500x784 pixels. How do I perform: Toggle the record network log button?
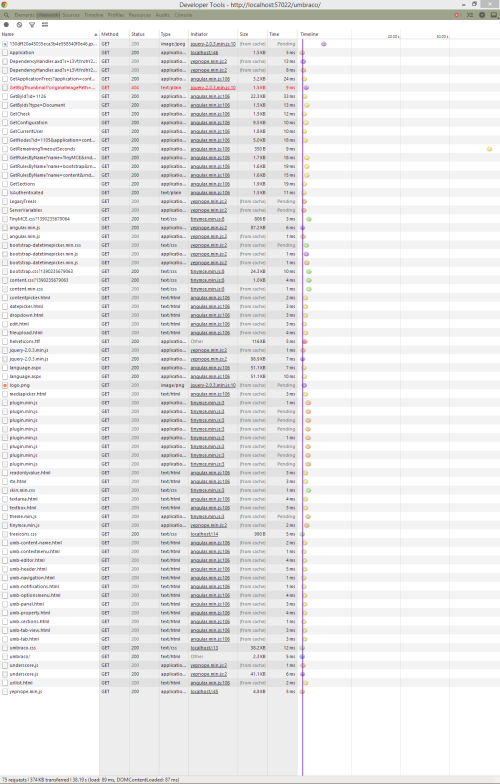(6, 24)
